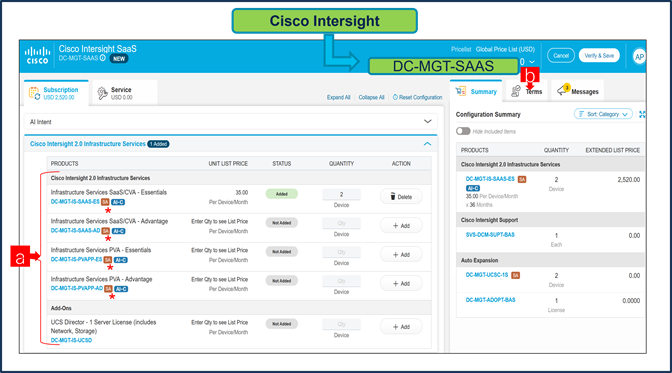Click AI-C badge next to DC-MGT-IS-PVAPP-ES
This screenshot has height=373, width=672.
click(x=121, y=260)
